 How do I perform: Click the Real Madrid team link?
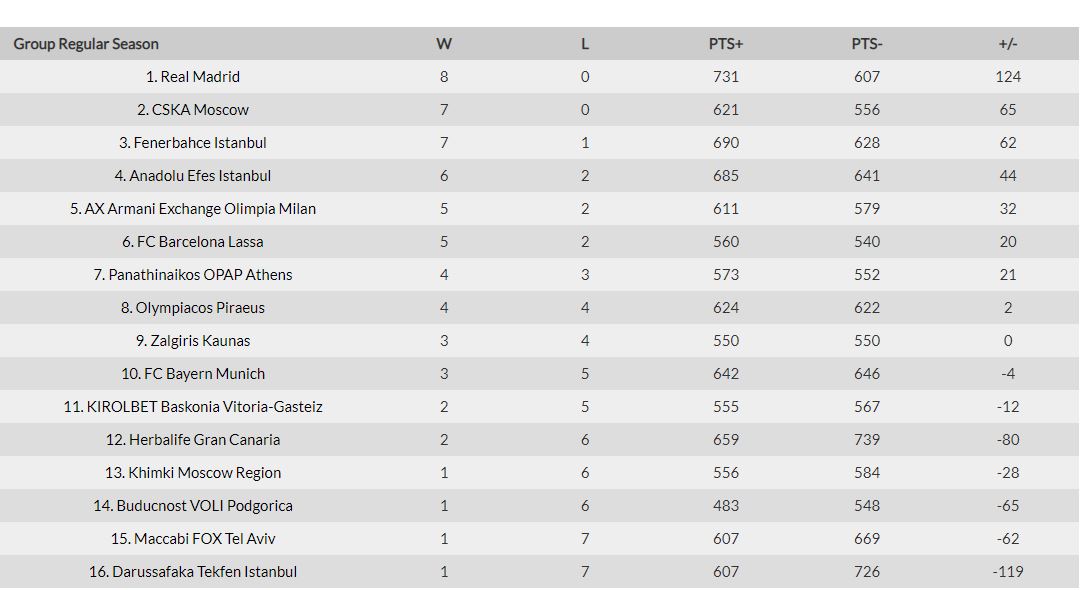pyautogui.click(x=200, y=77)
